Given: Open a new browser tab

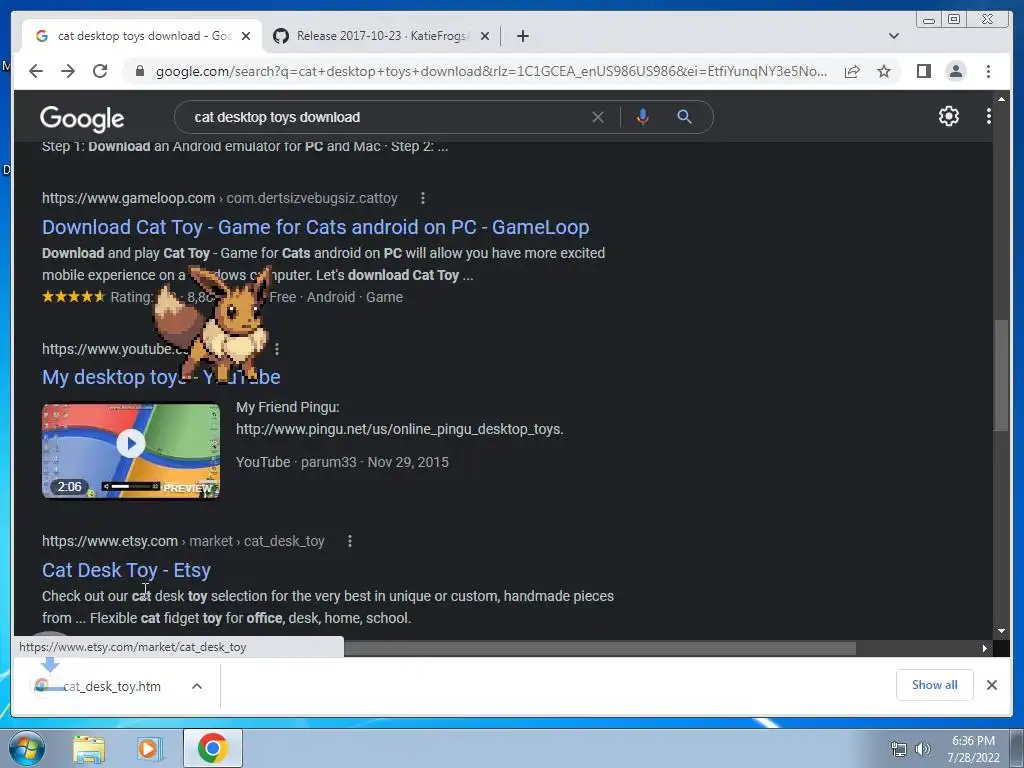Looking at the screenshot, I should [x=522, y=36].
